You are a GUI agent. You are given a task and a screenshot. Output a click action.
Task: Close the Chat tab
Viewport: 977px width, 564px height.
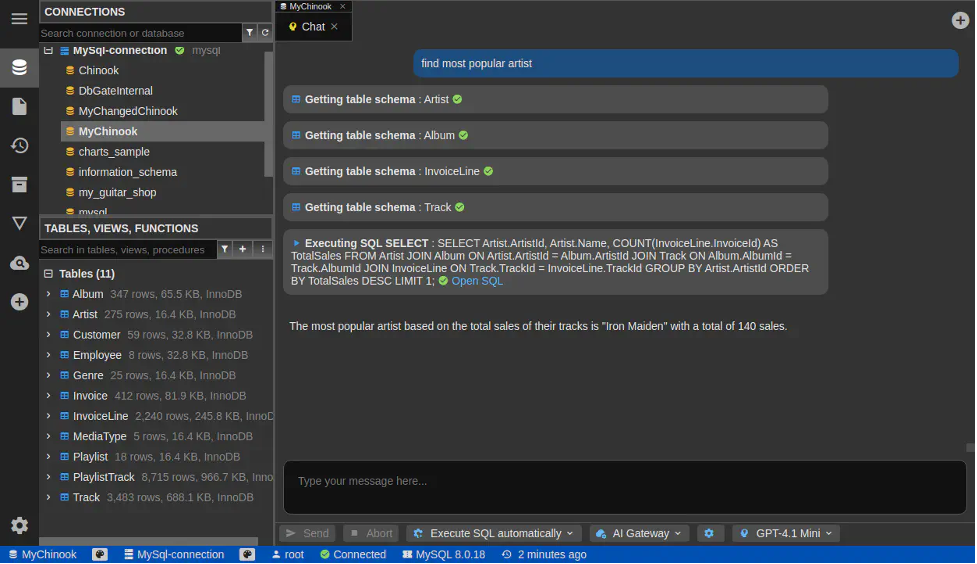pos(334,26)
